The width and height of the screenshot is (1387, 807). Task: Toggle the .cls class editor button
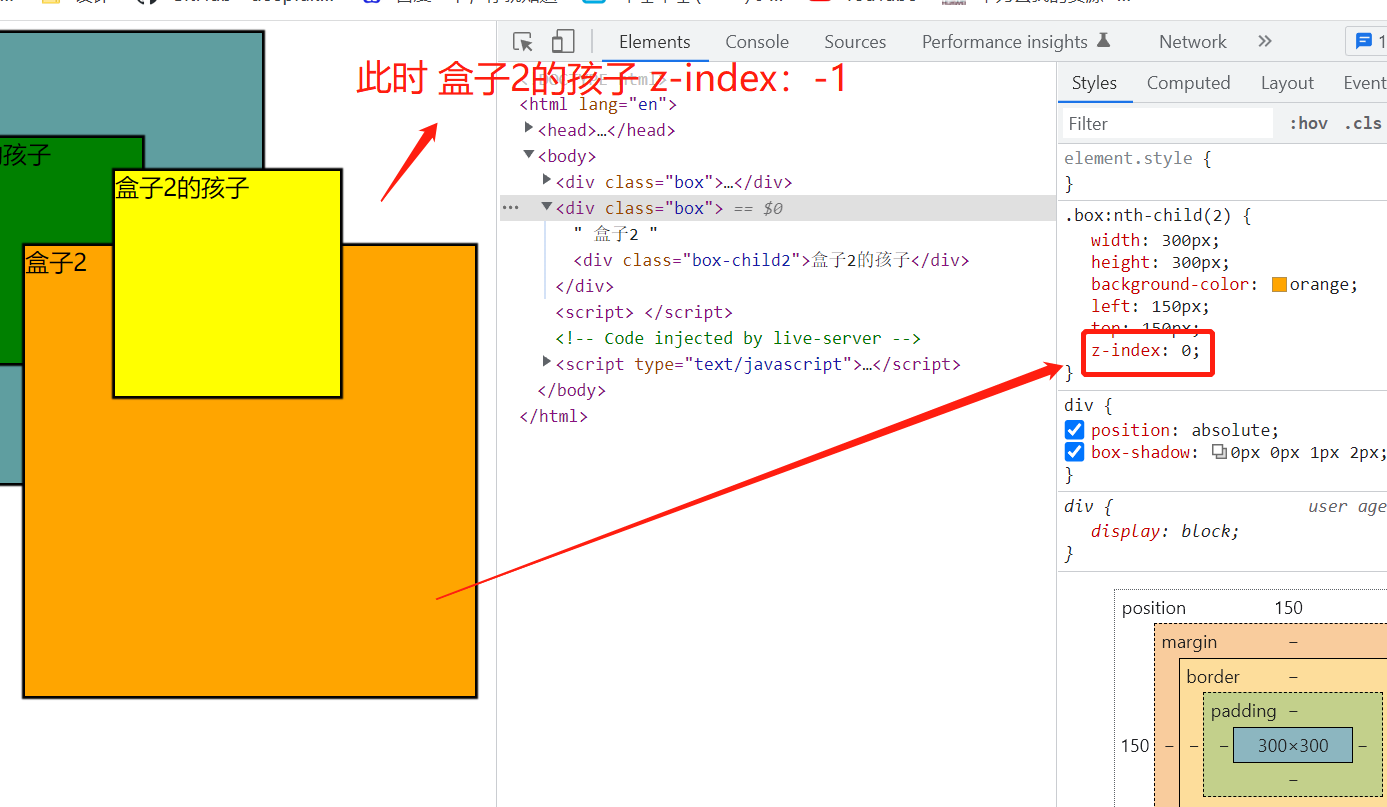click(x=1363, y=124)
